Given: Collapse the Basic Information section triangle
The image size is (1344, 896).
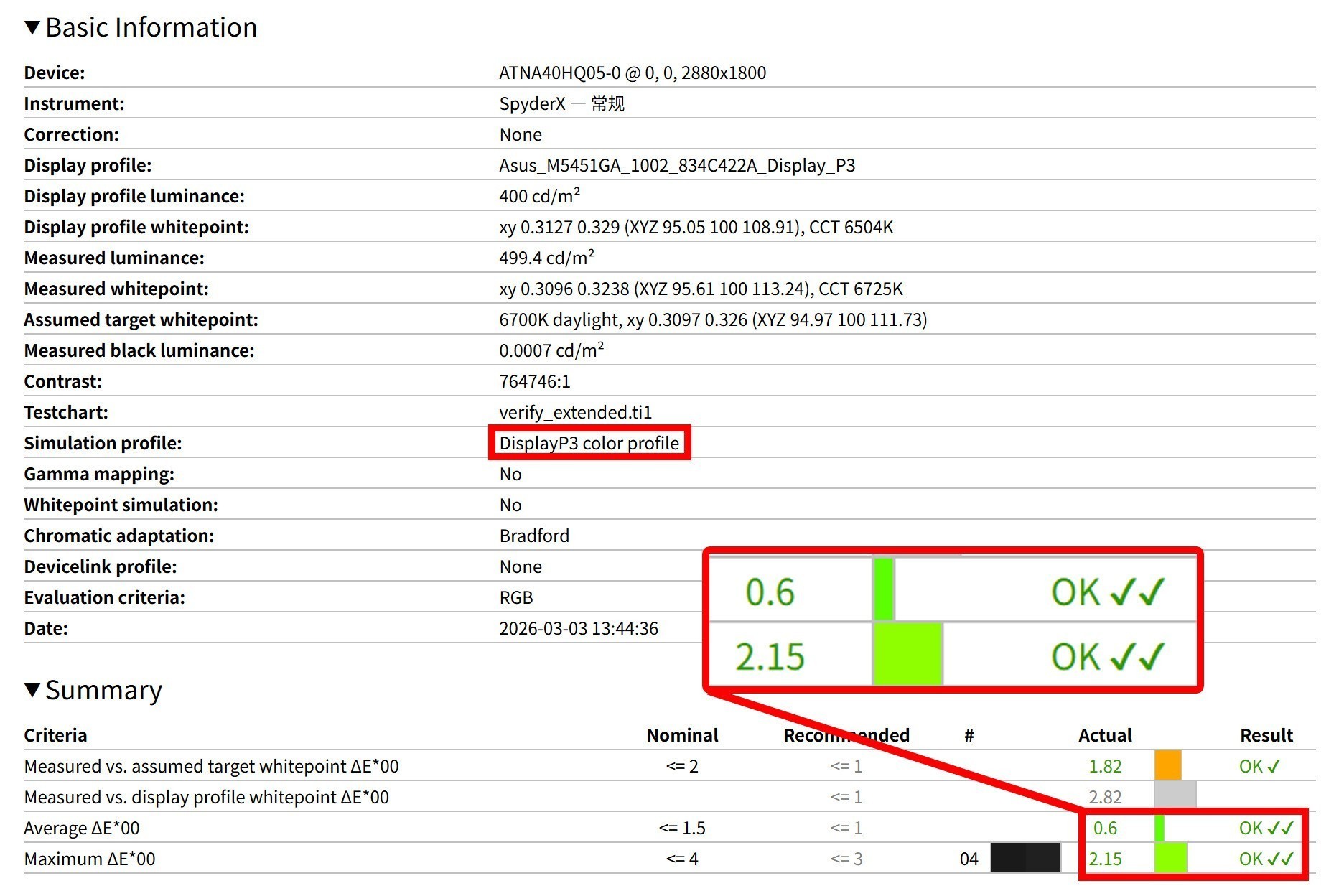Looking at the screenshot, I should tap(32, 28).
